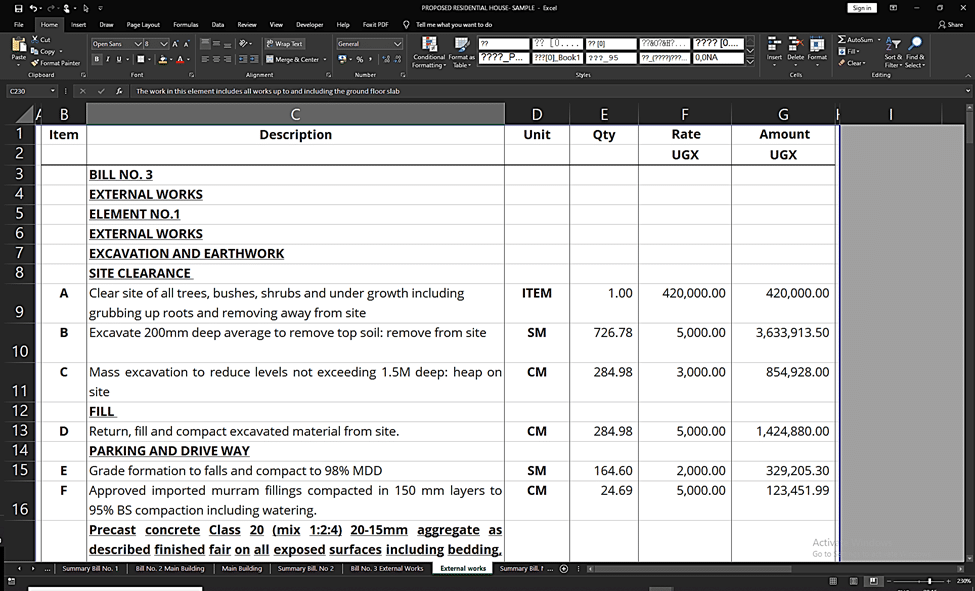Open the font size dropdown
The height and width of the screenshot is (591, 975).
coord(164,44)
